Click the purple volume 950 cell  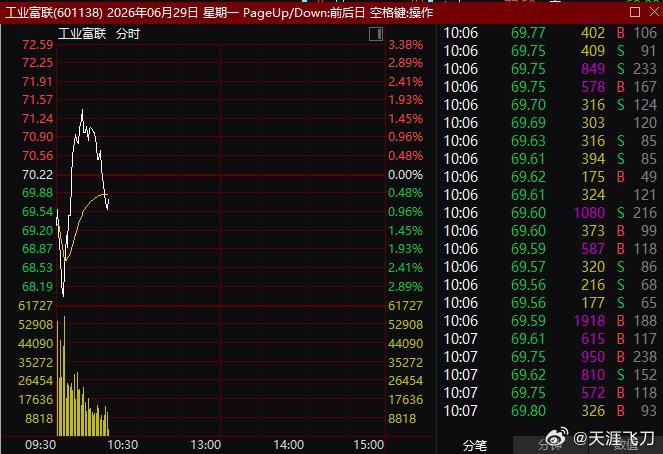coord(593,357)
